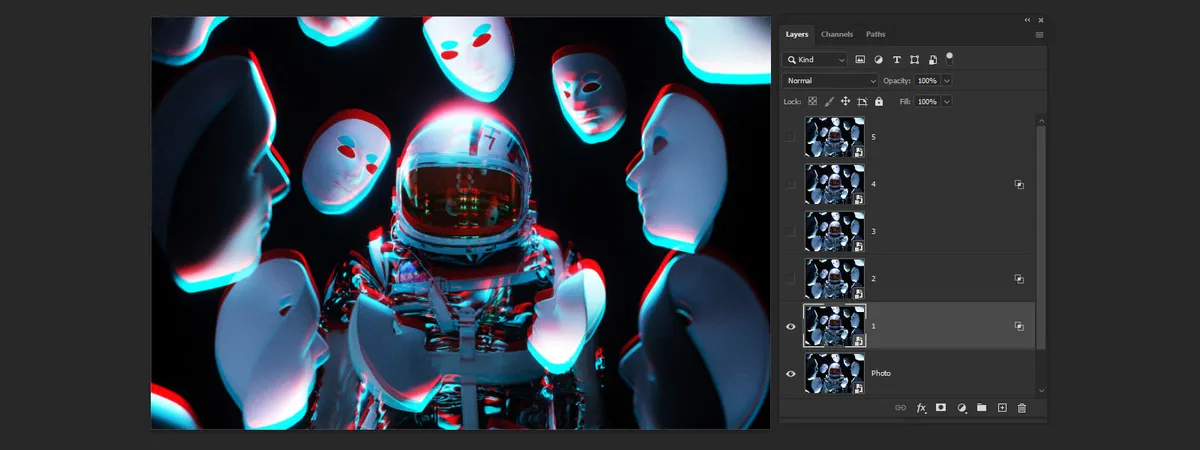Filter for smart objects icon
1200x450 pixels.
point(932,60)
